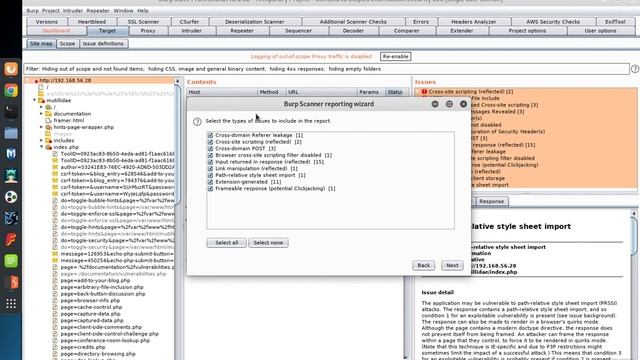Select page=browser-info.php tree entry
The image size is (640, 360).
(90, 300)
